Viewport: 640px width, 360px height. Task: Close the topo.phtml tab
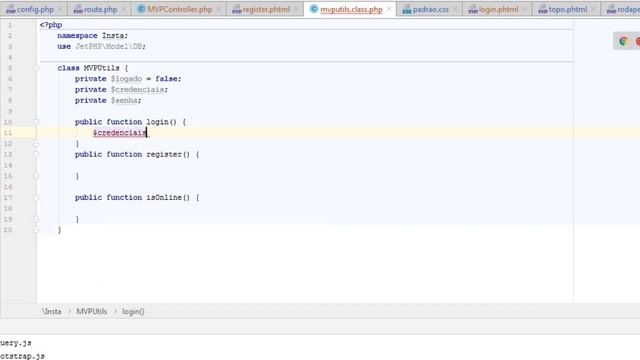point(593,9)
